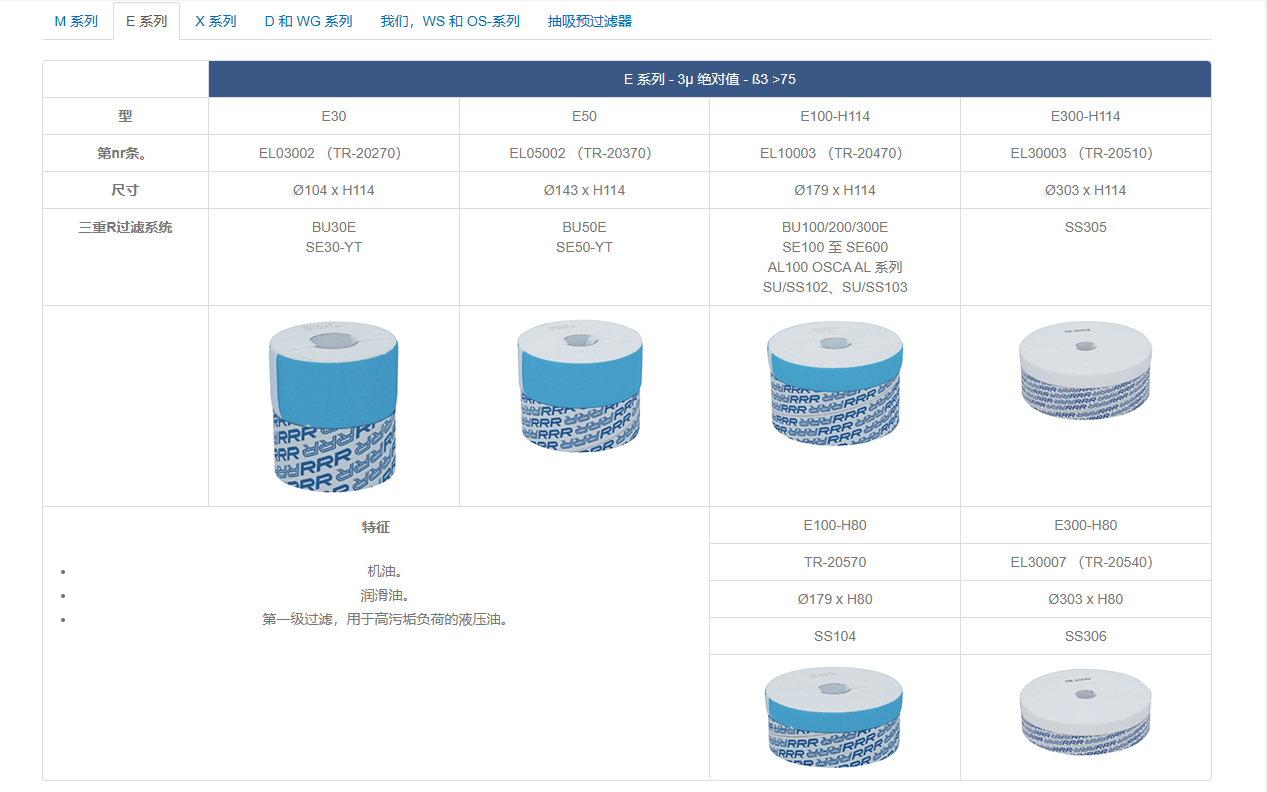Click the SS305 system cell
Image resolution: width=1267 pixels, height=792 pixels.
pyautogui.click(x=1085, y=227)
